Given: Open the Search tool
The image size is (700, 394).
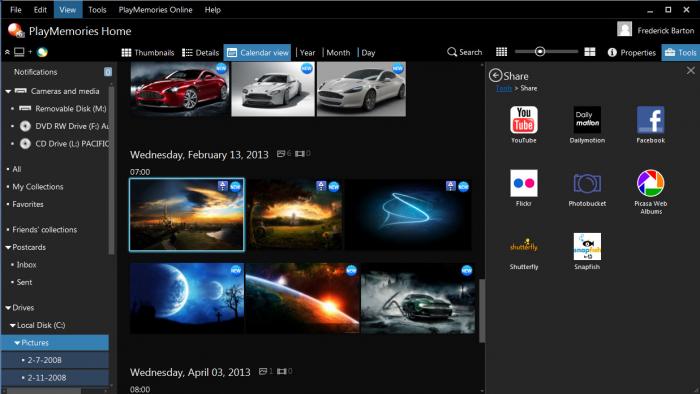Looking at the screenshot, I should pos(465,52).
